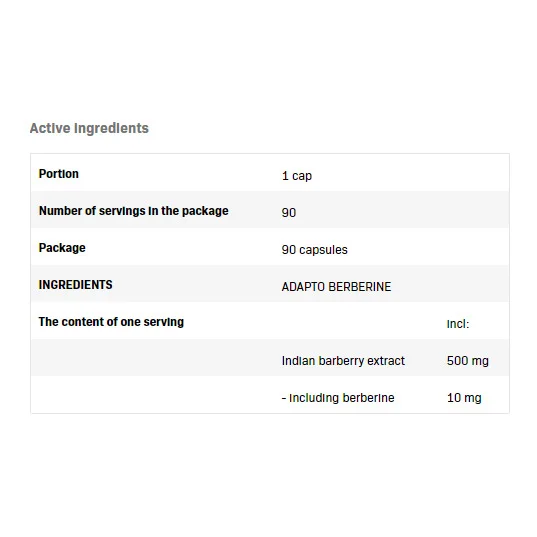This screenshot has height=537, width=537.
Task: Click the word capsules in package value
Action: [x=323, y=250]
